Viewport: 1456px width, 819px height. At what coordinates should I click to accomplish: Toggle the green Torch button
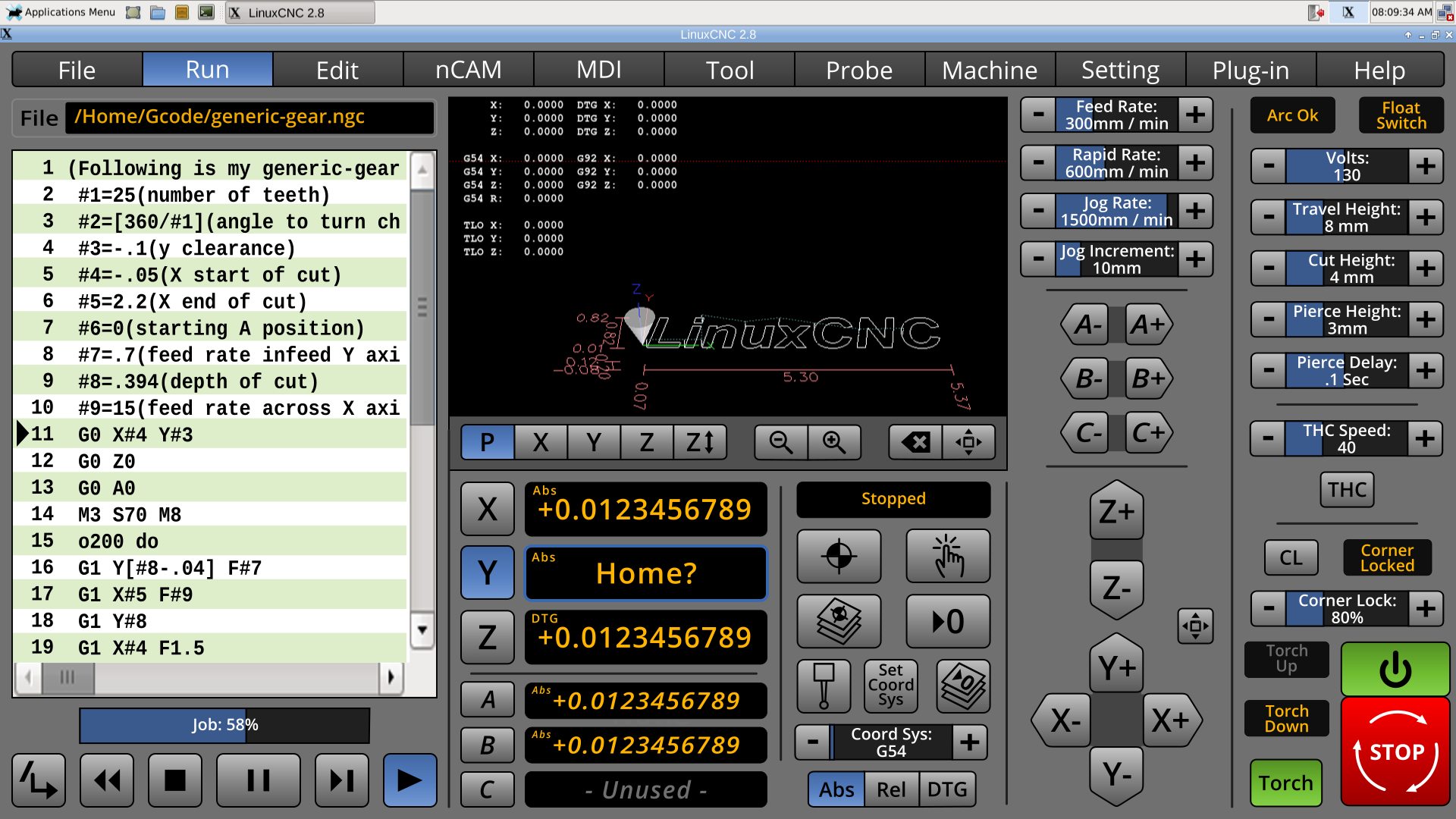click(1285, 783)
